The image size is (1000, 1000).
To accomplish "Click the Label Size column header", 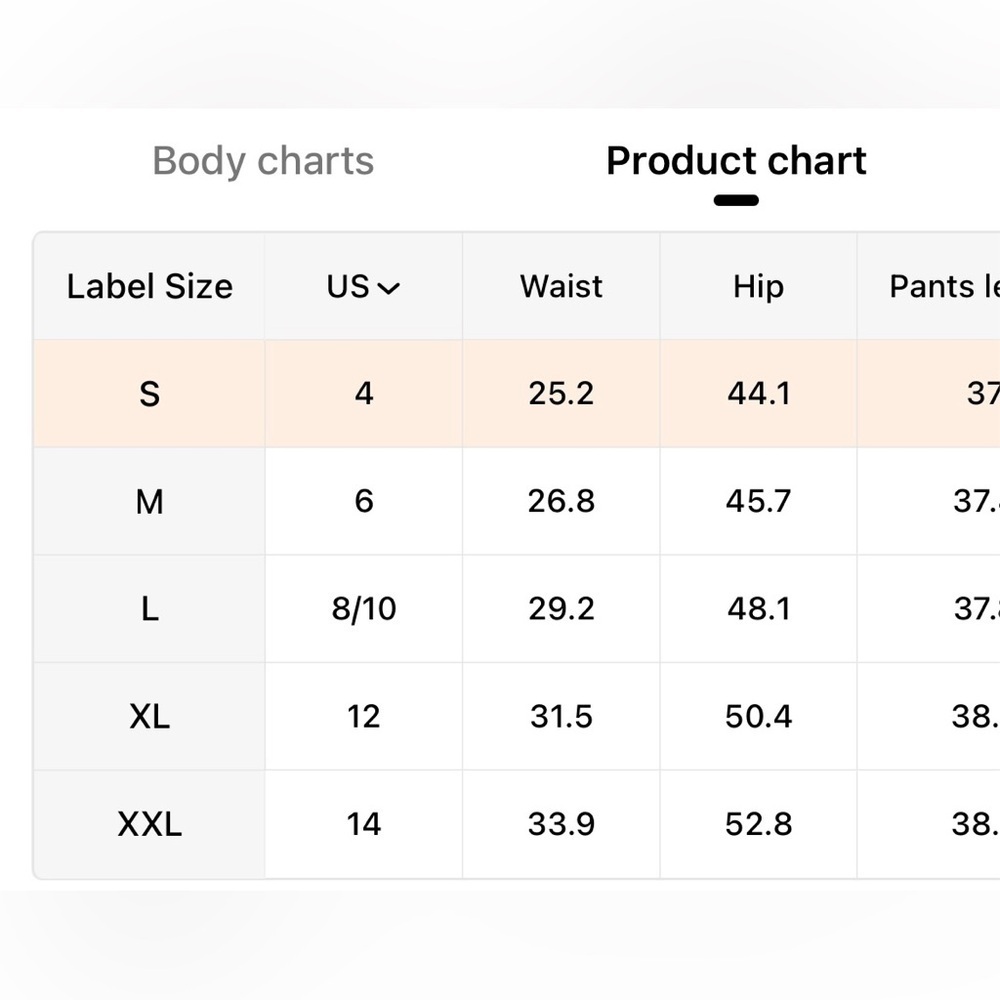I will tap(149, 286).
